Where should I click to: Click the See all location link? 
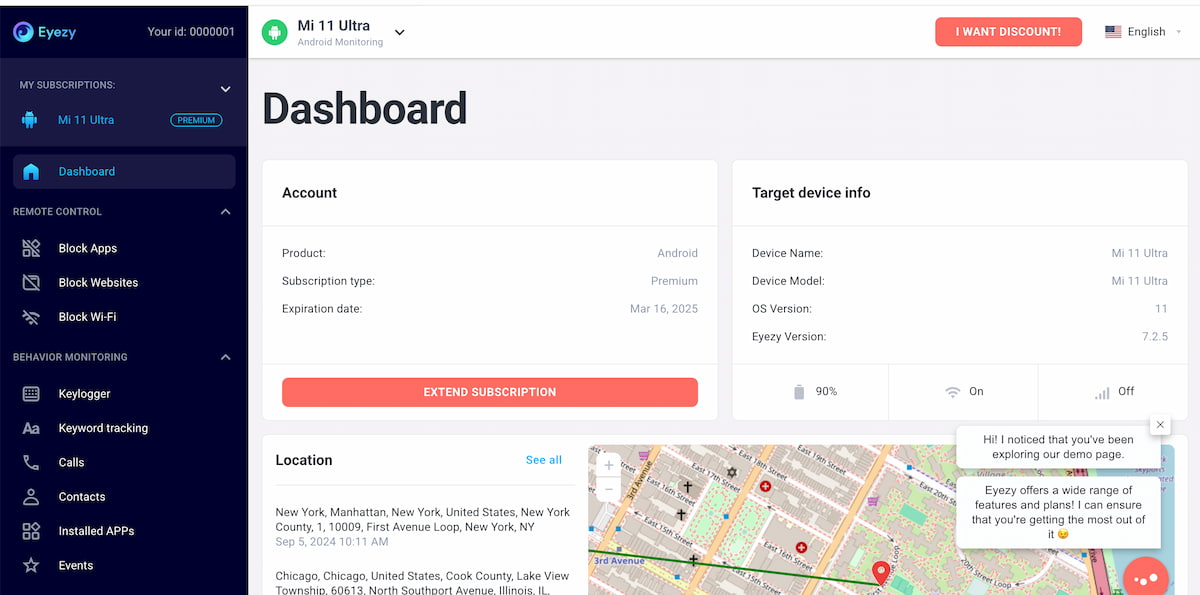click(x=544, y=460)
